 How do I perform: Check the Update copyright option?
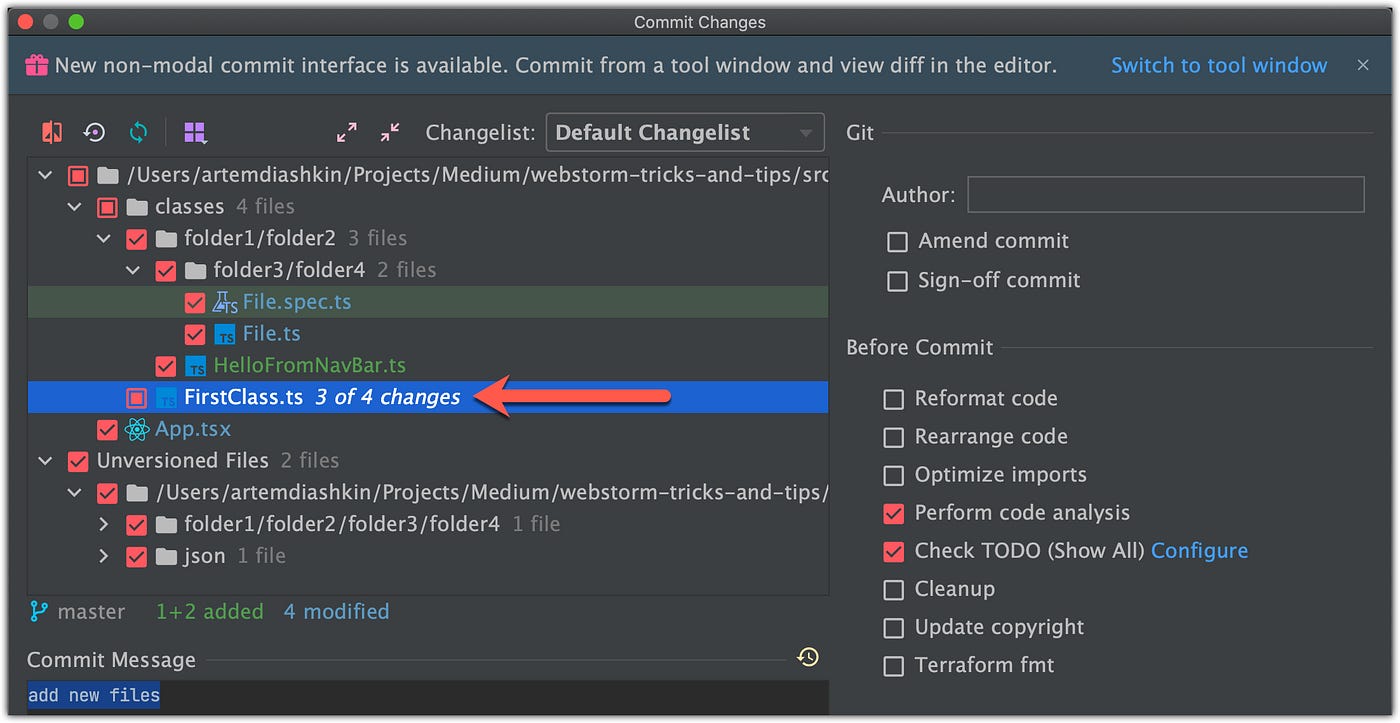tap(893, 627)
